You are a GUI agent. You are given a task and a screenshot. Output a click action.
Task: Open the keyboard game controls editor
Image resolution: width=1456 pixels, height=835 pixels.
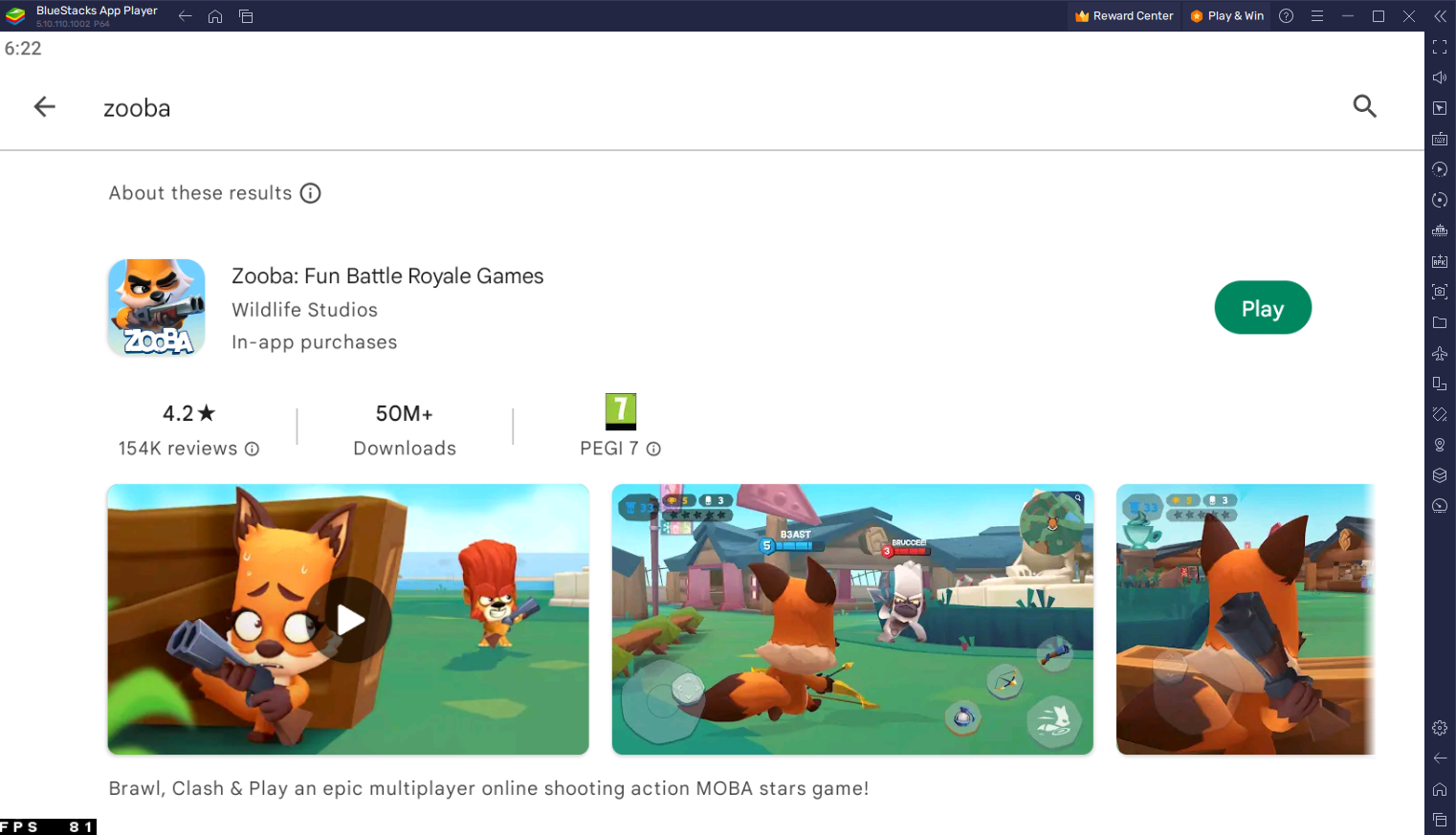(1440, 139)
